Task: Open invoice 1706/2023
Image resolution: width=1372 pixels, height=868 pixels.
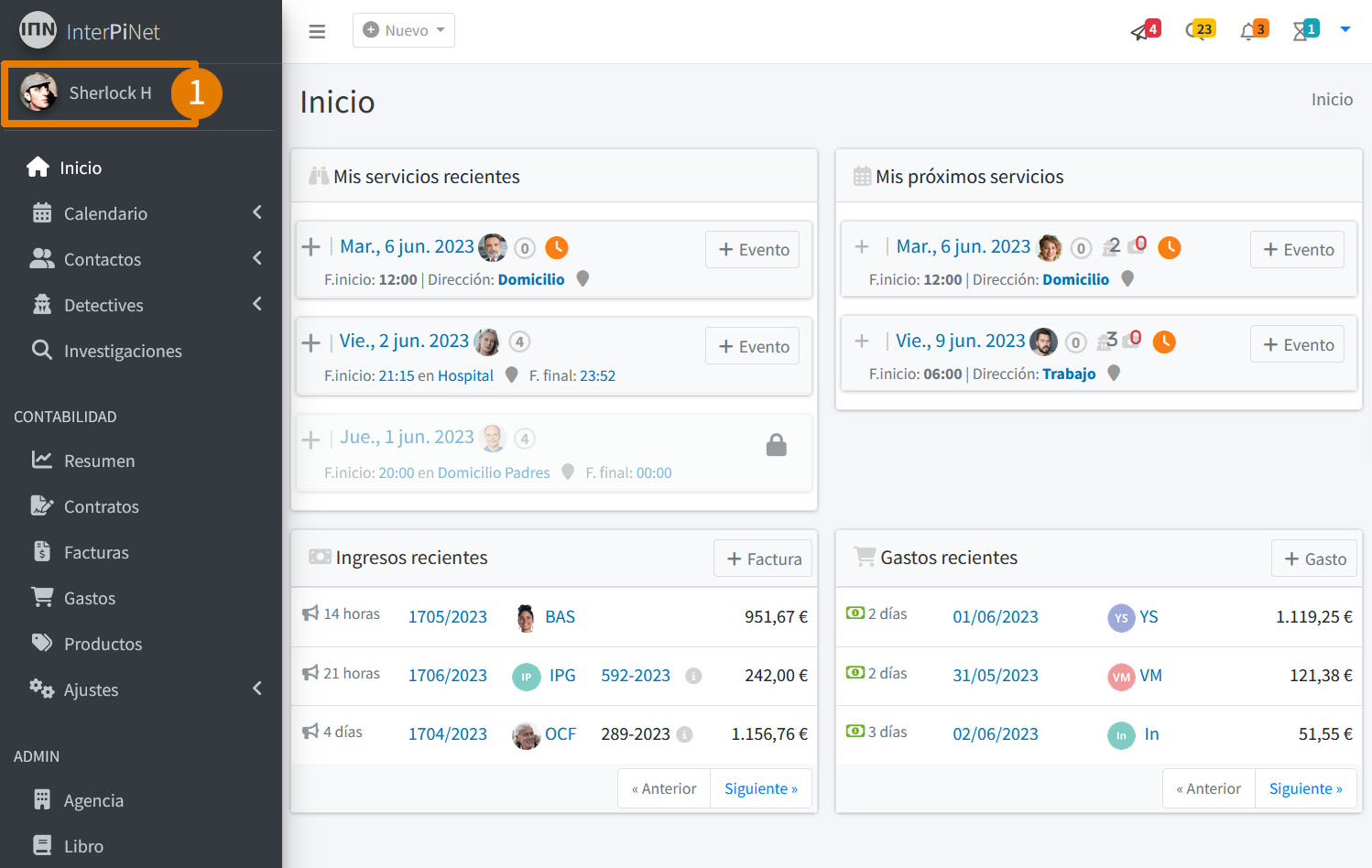Action: tap(448, 675)
